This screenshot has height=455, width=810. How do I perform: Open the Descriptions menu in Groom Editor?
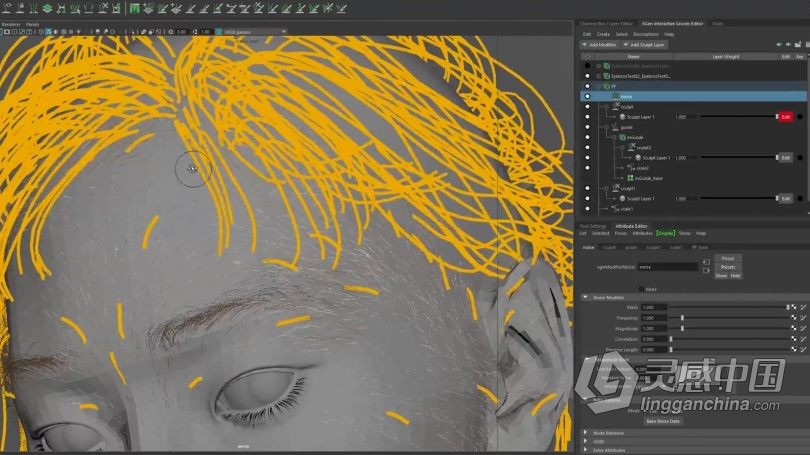click(x=646, y=35)
